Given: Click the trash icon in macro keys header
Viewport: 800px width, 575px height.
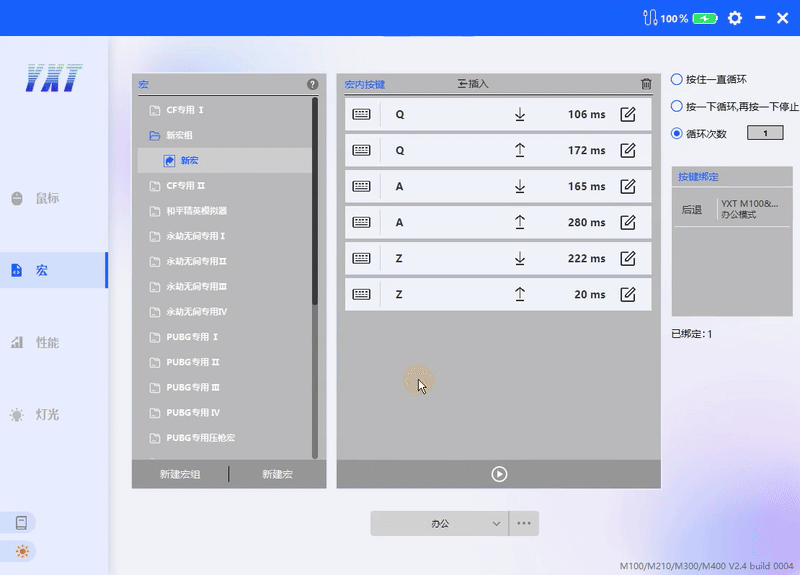Looking at the screenshot, I should (x=646, y=85).
